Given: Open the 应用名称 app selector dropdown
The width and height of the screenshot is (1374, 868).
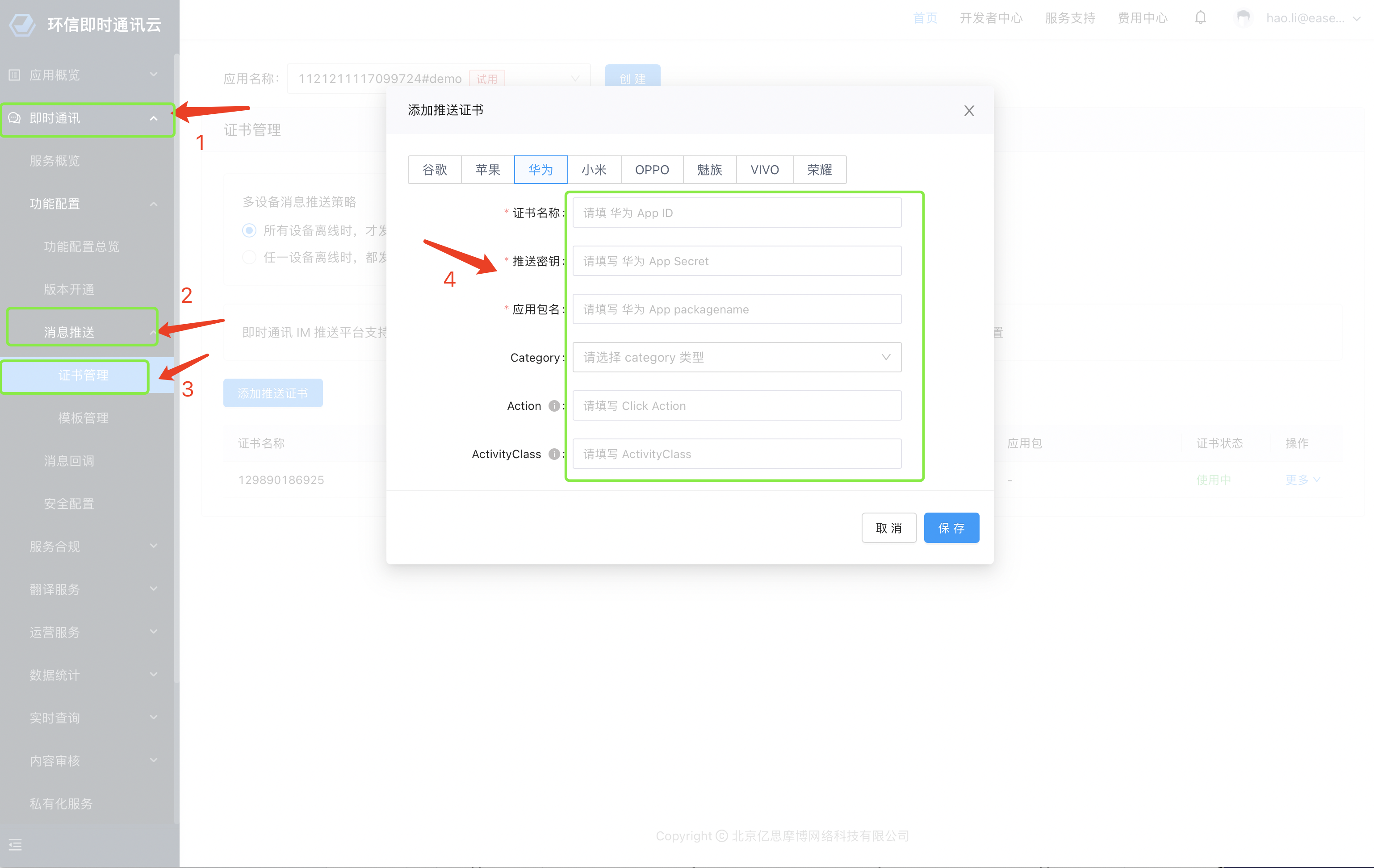Looking at the screenshot, I should pyautogui.click(x=438, y=79).
